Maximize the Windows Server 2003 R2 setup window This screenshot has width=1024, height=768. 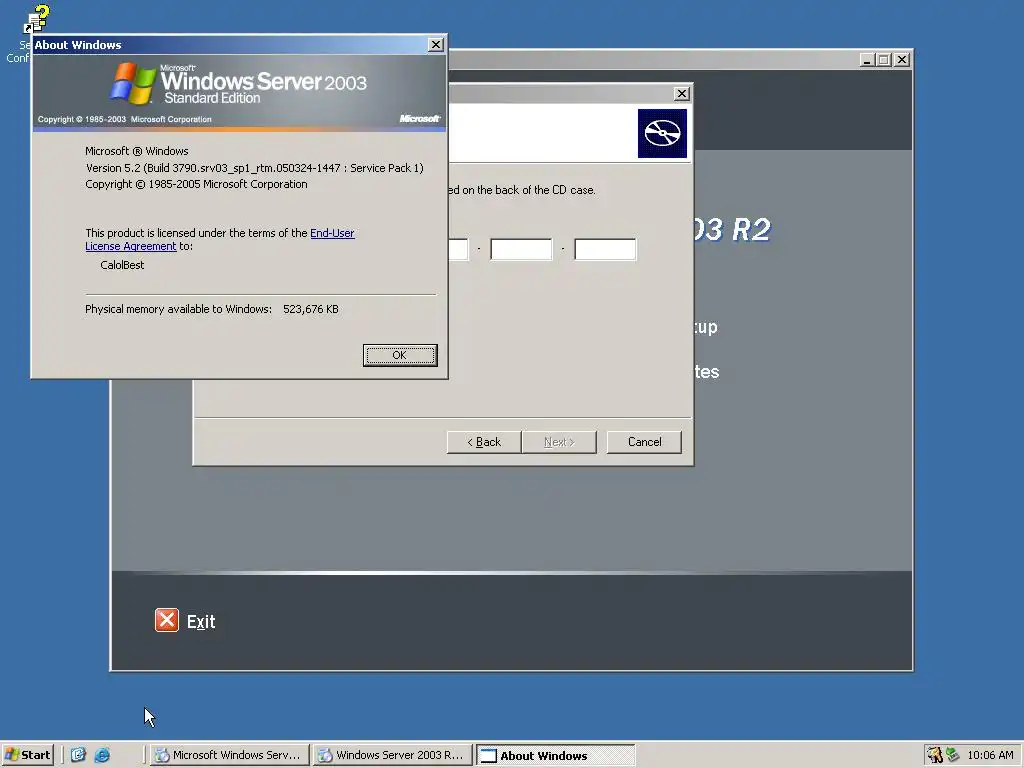884,59
